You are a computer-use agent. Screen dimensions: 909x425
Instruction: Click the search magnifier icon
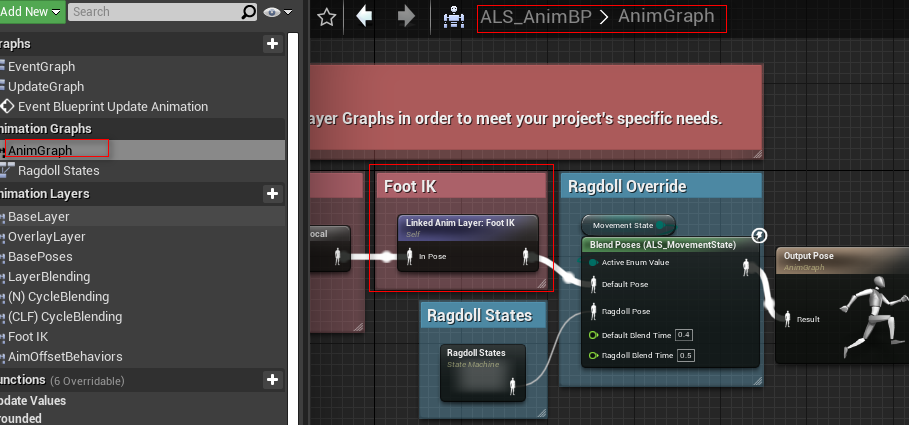pyautogui.click(x=249, y=12)
